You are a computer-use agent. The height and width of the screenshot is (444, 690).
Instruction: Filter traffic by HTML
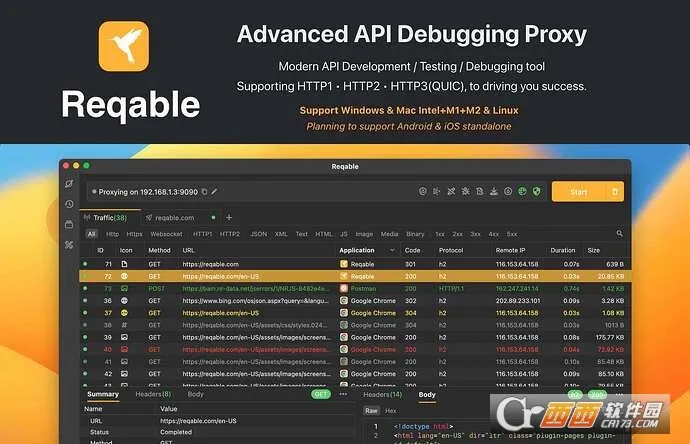tap(324, 234)
